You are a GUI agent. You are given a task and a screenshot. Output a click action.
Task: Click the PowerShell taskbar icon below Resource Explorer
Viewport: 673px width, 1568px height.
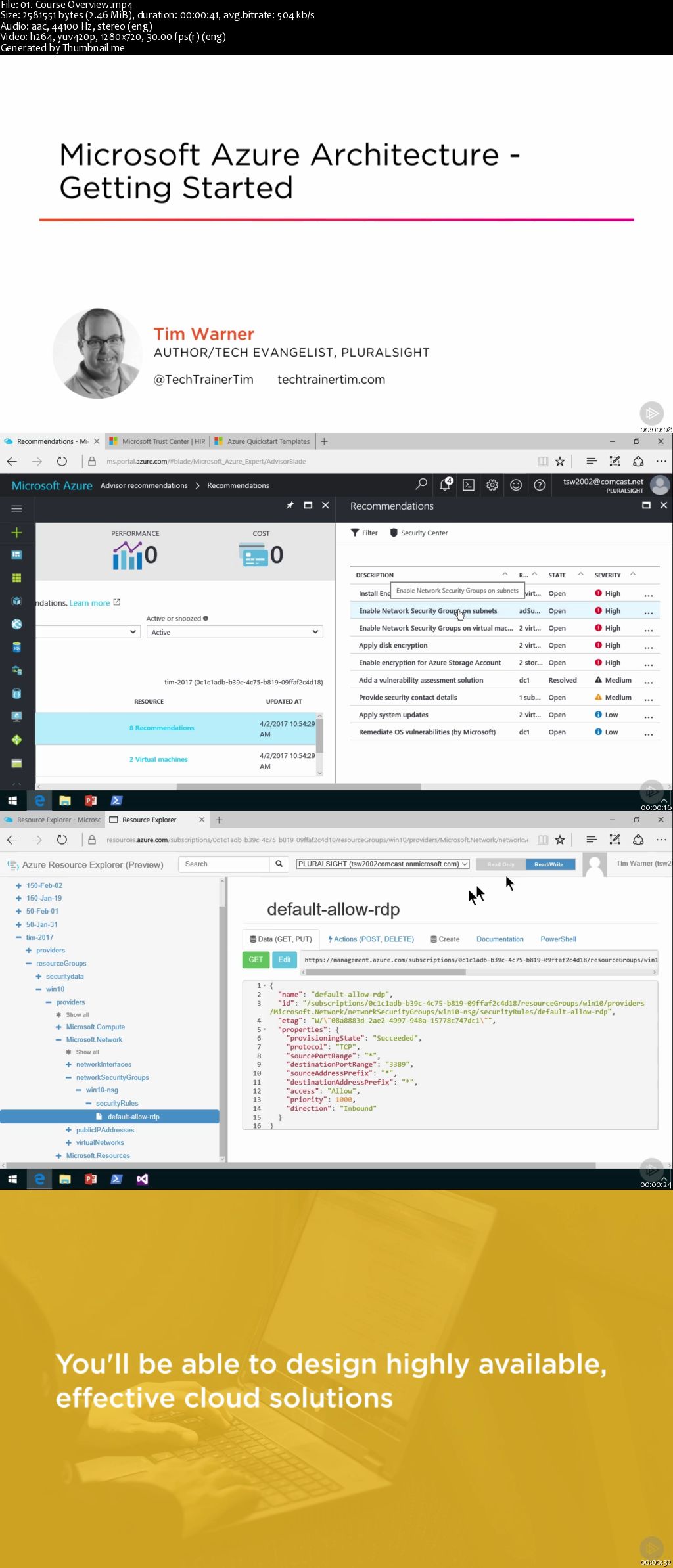coord(116,1179)
